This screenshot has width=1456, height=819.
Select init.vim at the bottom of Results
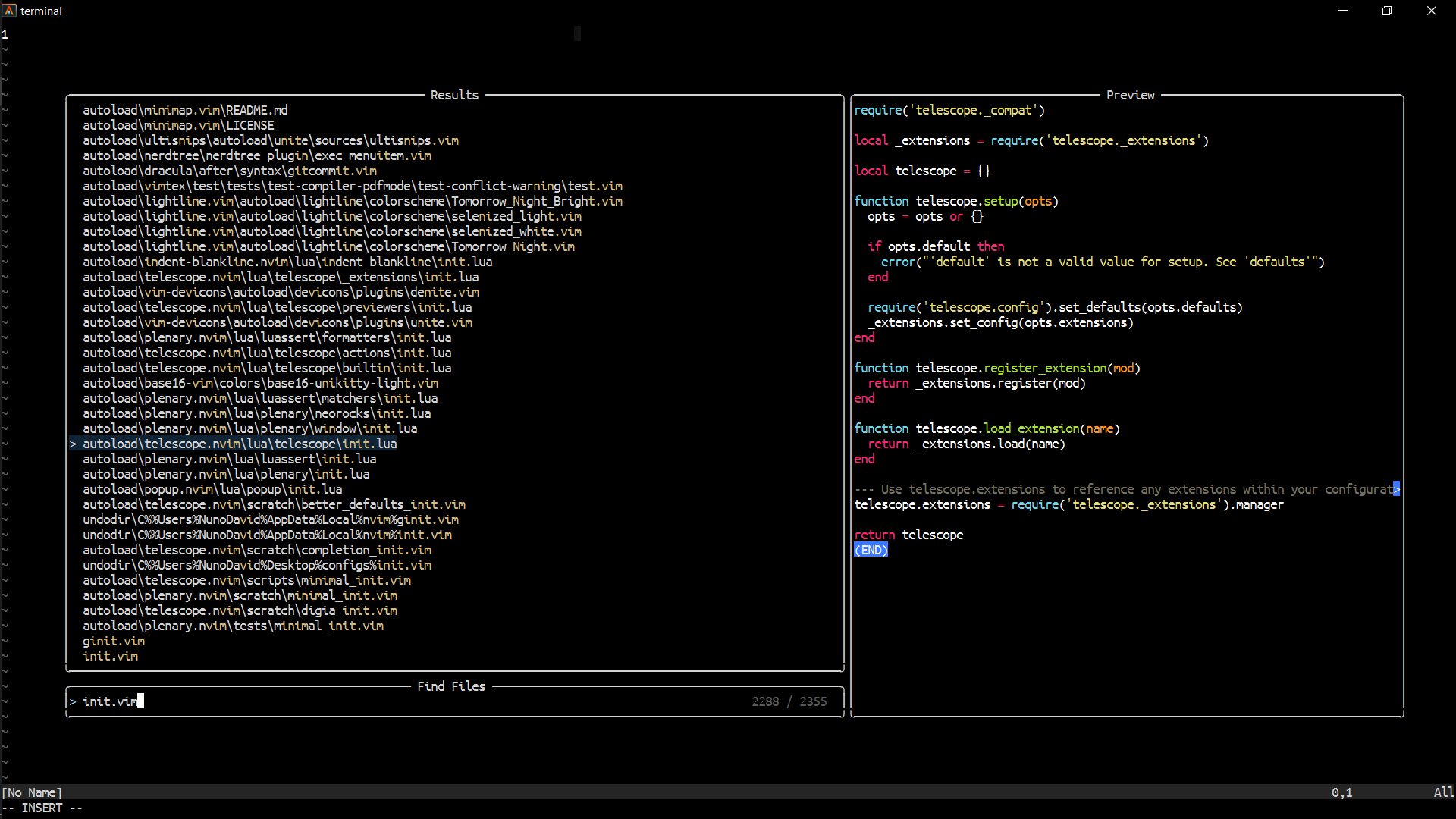tap(111, 656)
